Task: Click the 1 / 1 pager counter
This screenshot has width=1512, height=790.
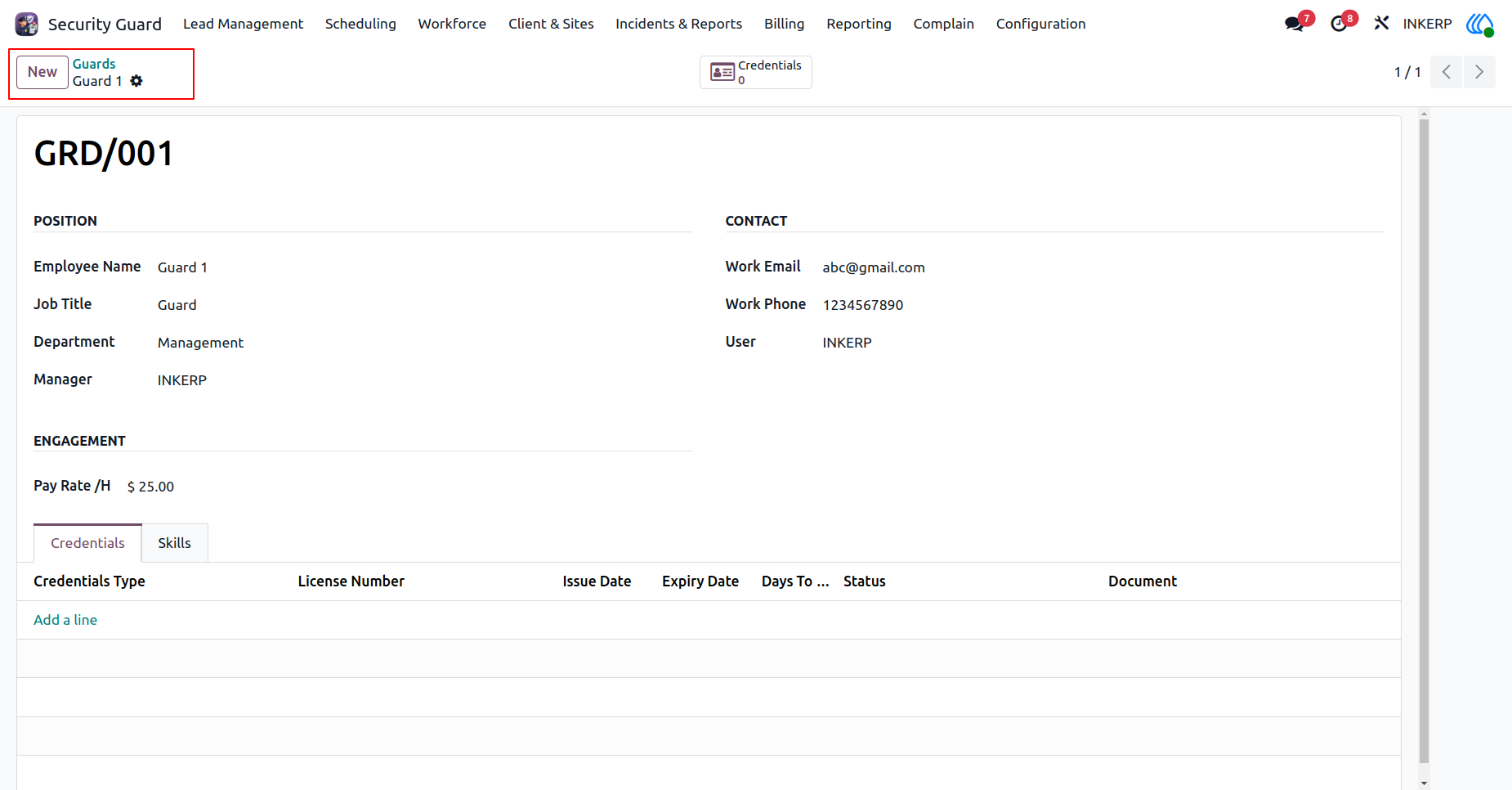Action: (1407, 72)
